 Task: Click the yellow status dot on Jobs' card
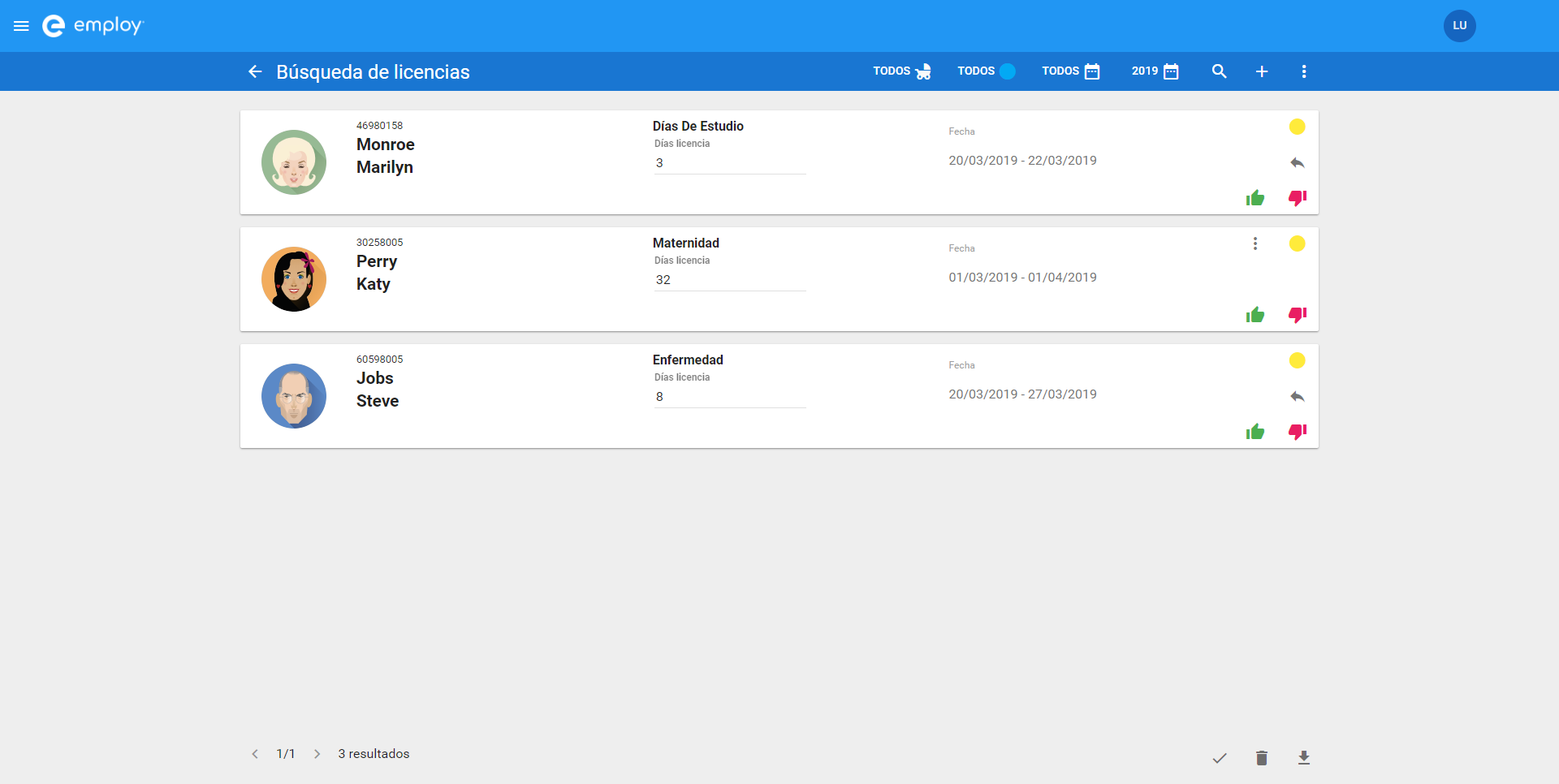[x=1297, y=360]
